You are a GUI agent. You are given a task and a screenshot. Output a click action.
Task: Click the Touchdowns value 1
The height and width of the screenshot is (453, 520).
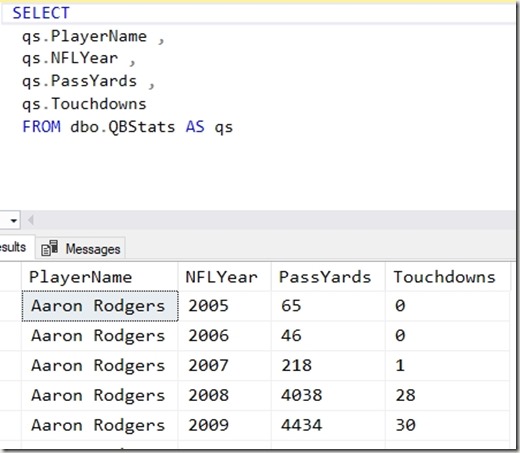pos(448,366)
